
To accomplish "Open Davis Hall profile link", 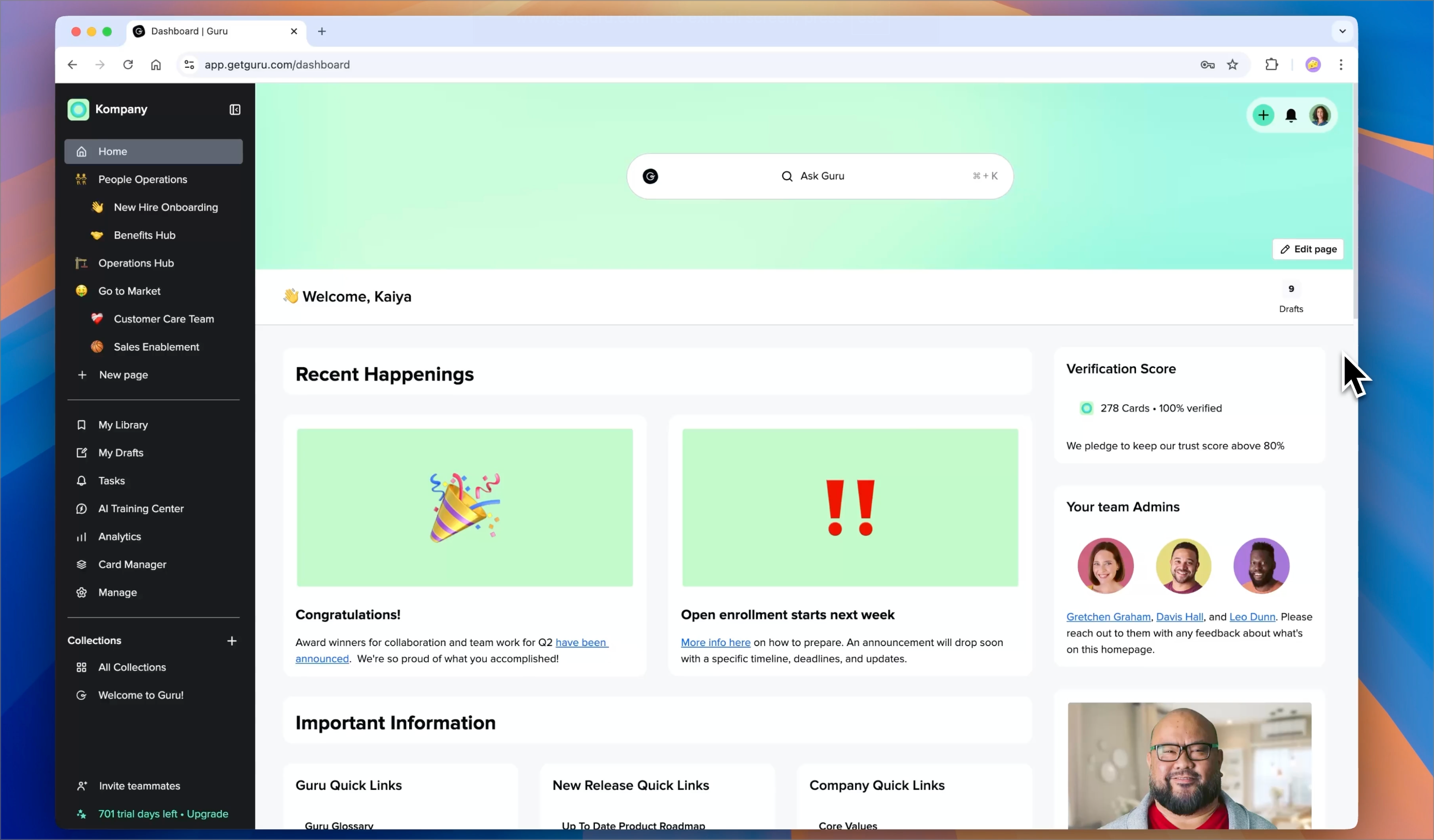I will point(1179,617).
